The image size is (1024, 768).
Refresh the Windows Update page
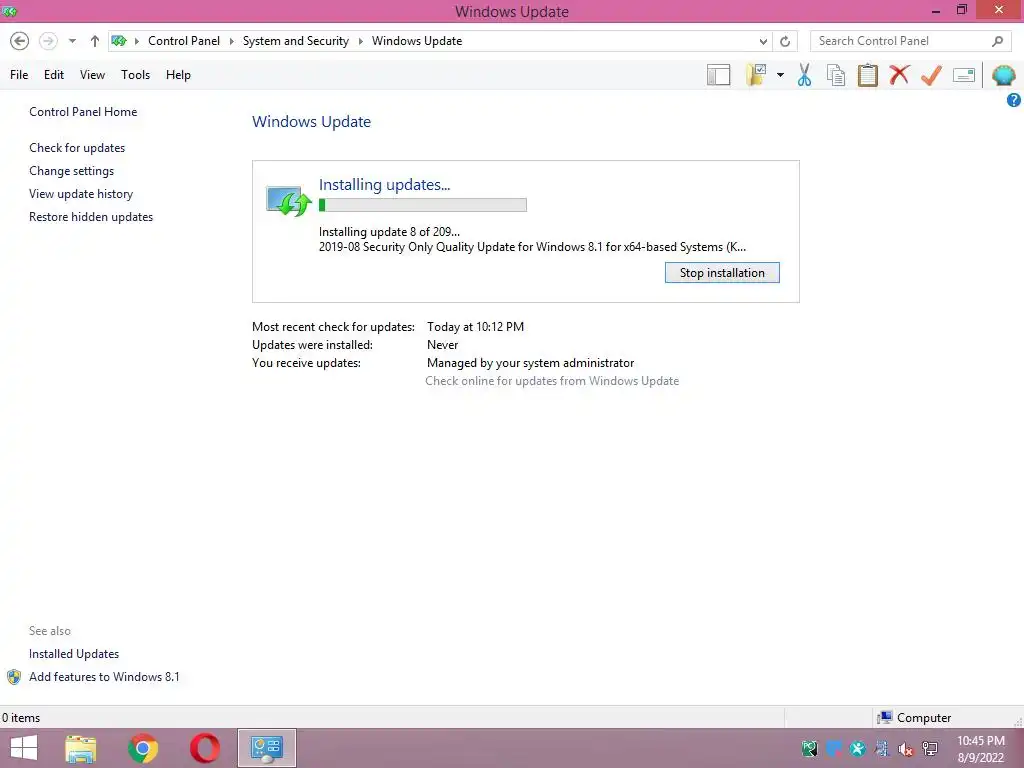tap(785, 41)
